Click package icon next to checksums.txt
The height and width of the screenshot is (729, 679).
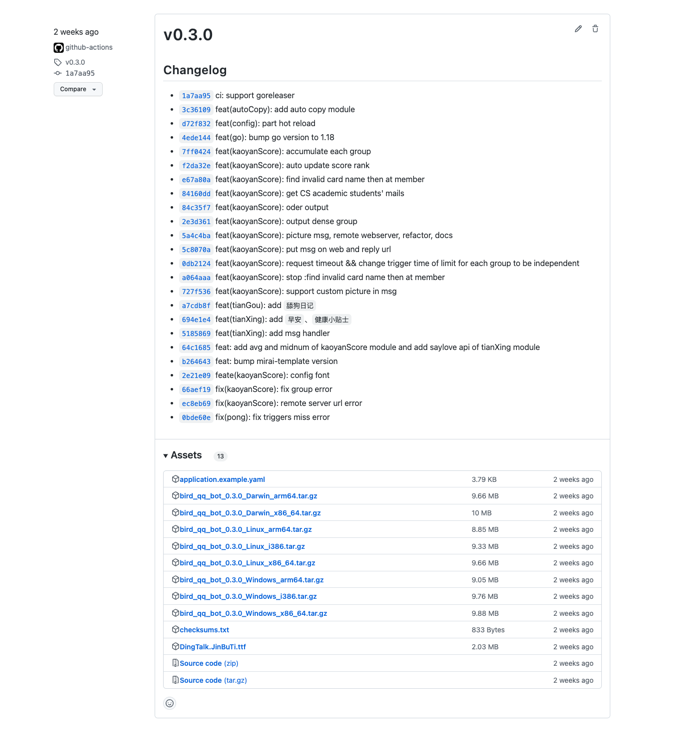click(x=175, y=630)
